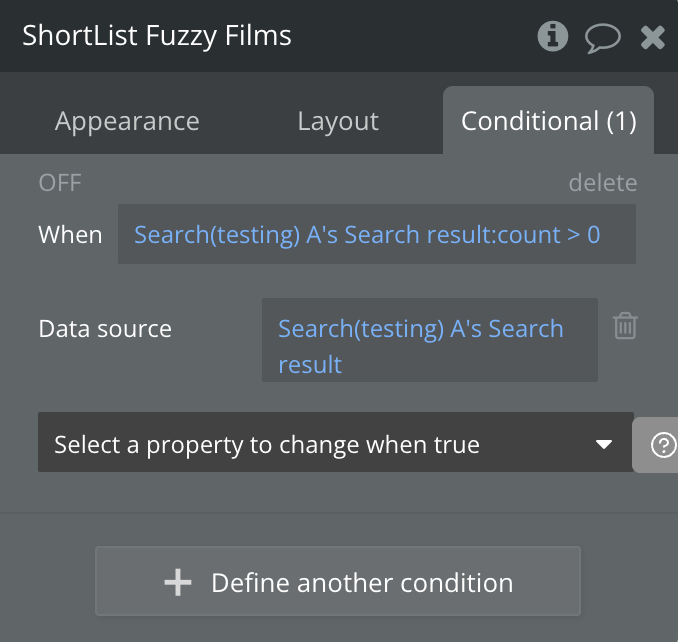Edit the When condition expression
Screen dimensions: 678x642
tap(366, 235)
